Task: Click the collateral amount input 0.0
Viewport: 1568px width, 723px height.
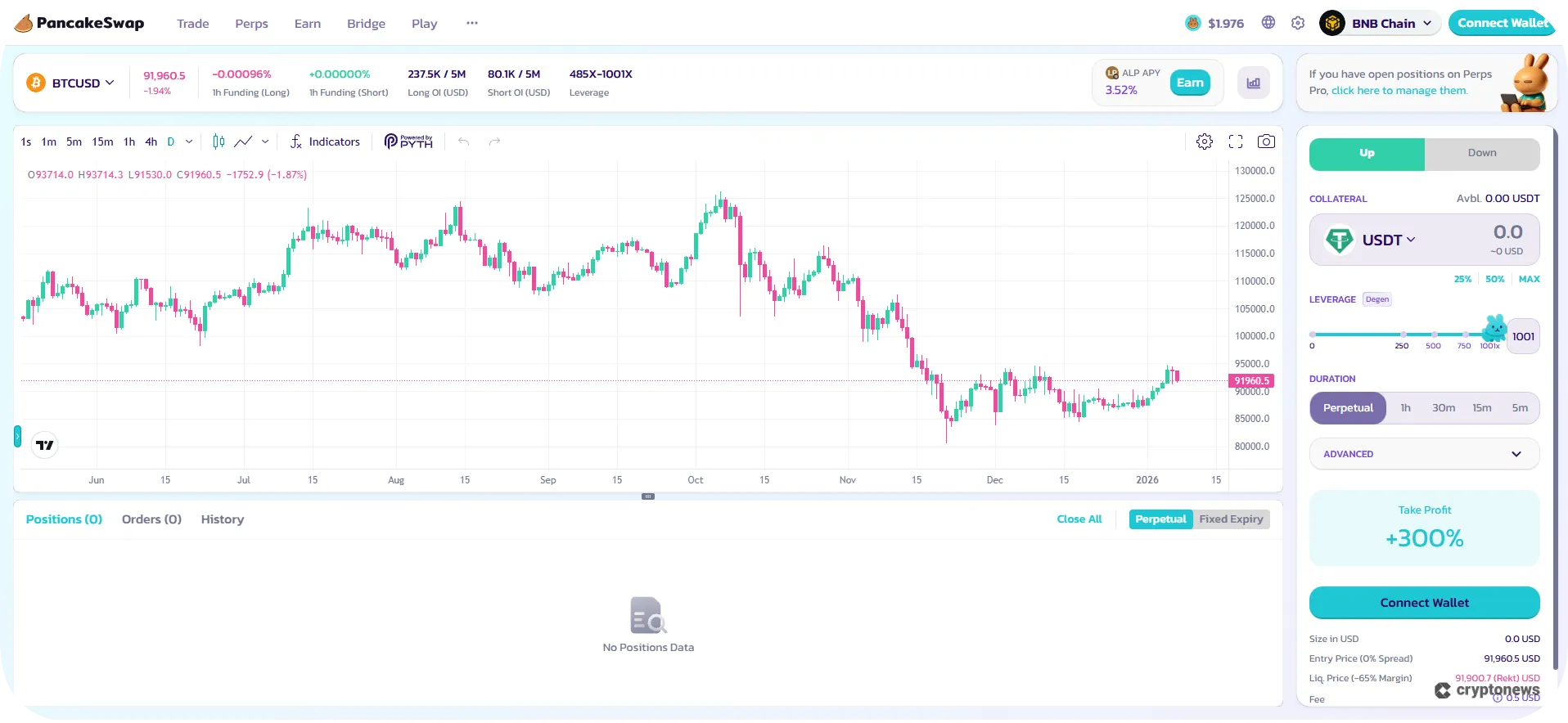Action: (1507, 232)
